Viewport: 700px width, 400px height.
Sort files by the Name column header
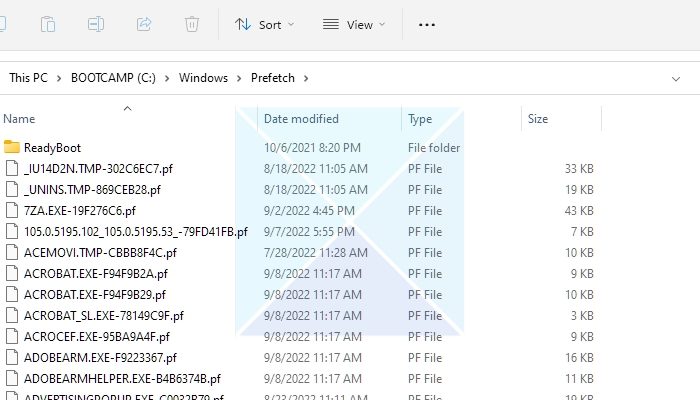click(x=20, y=119)
